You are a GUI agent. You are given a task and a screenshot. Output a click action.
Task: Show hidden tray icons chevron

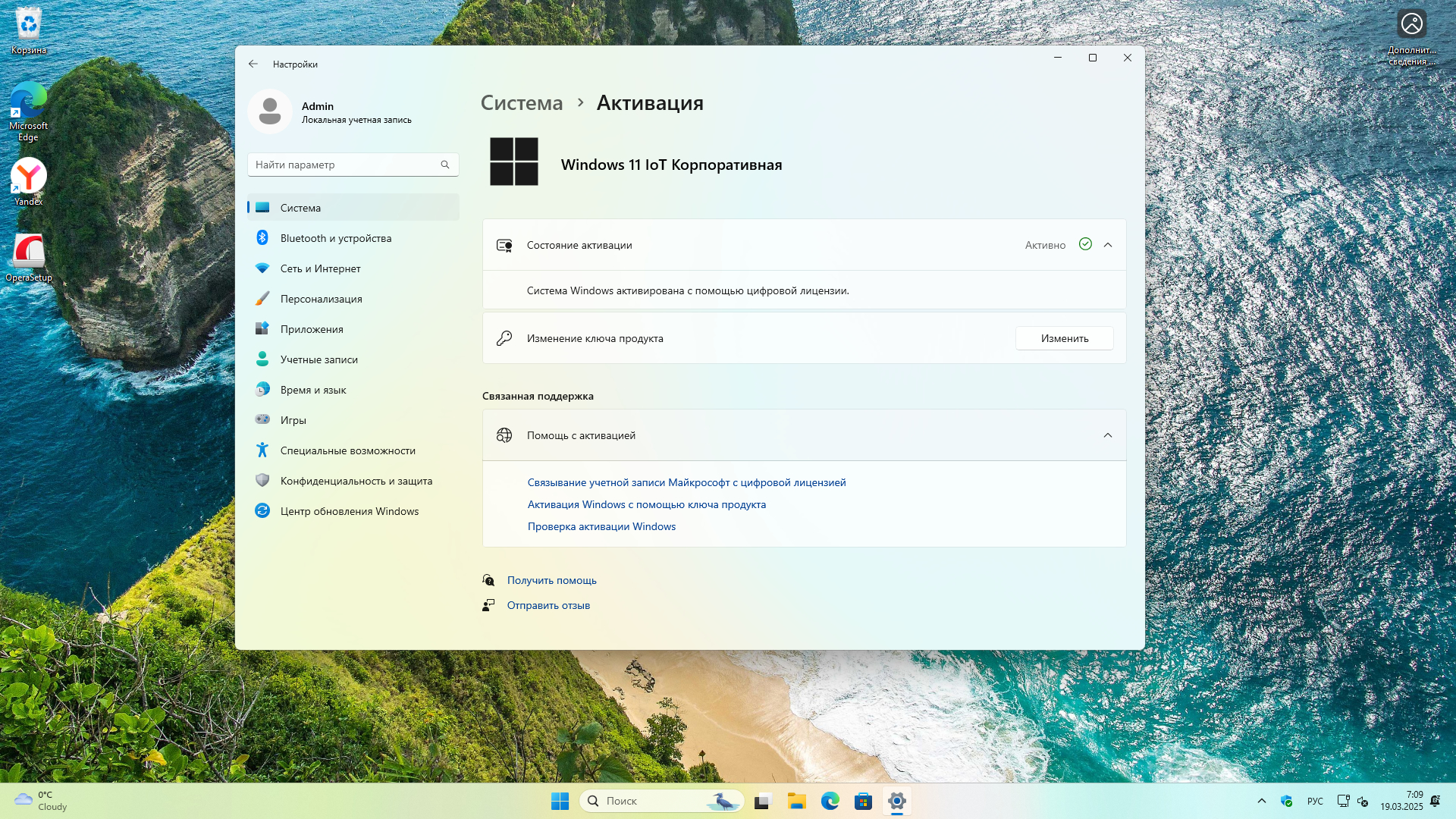click(1262, 801)
